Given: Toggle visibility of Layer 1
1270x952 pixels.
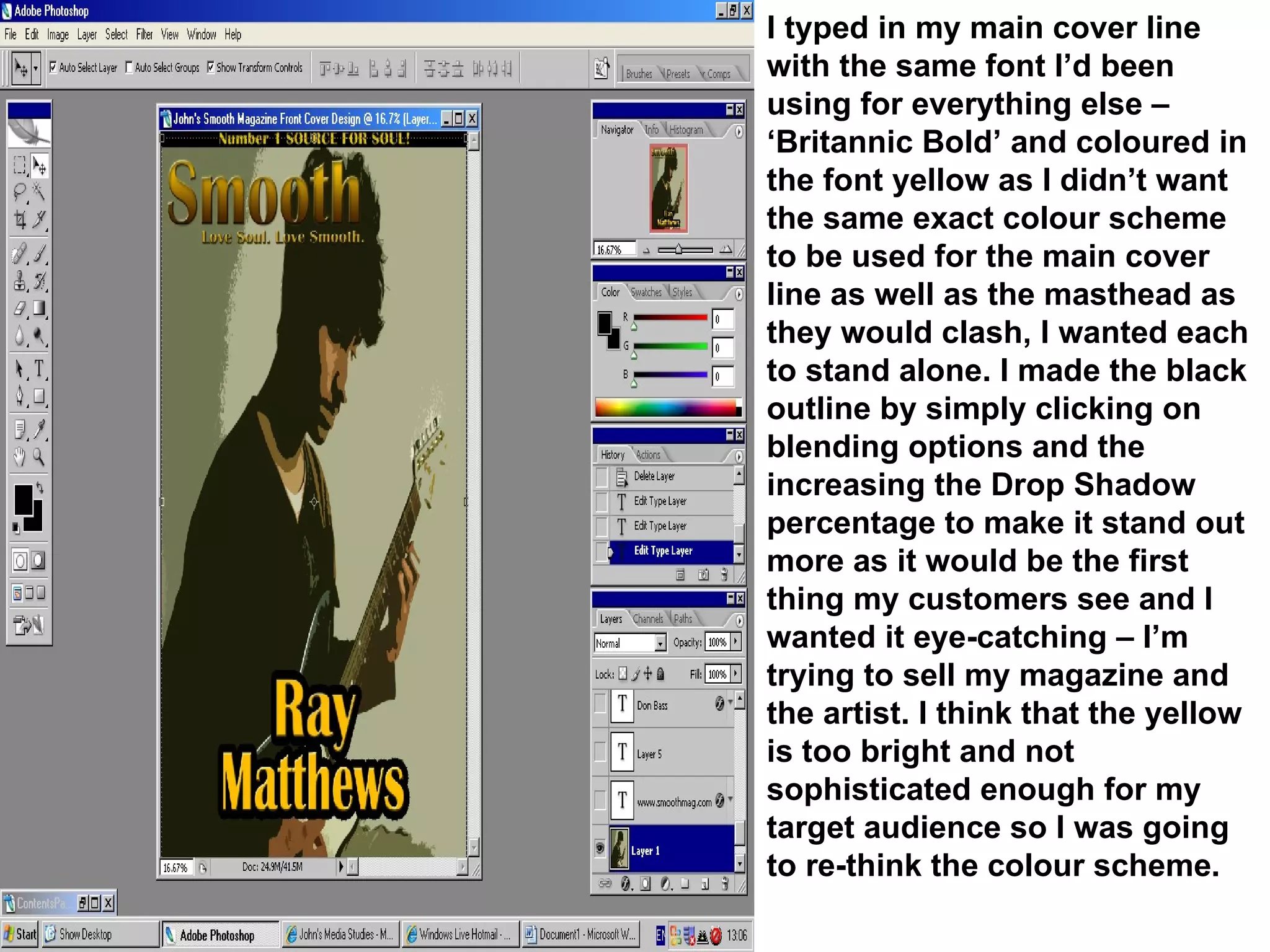Looking at the screenshot, I should tap(600, 848).
